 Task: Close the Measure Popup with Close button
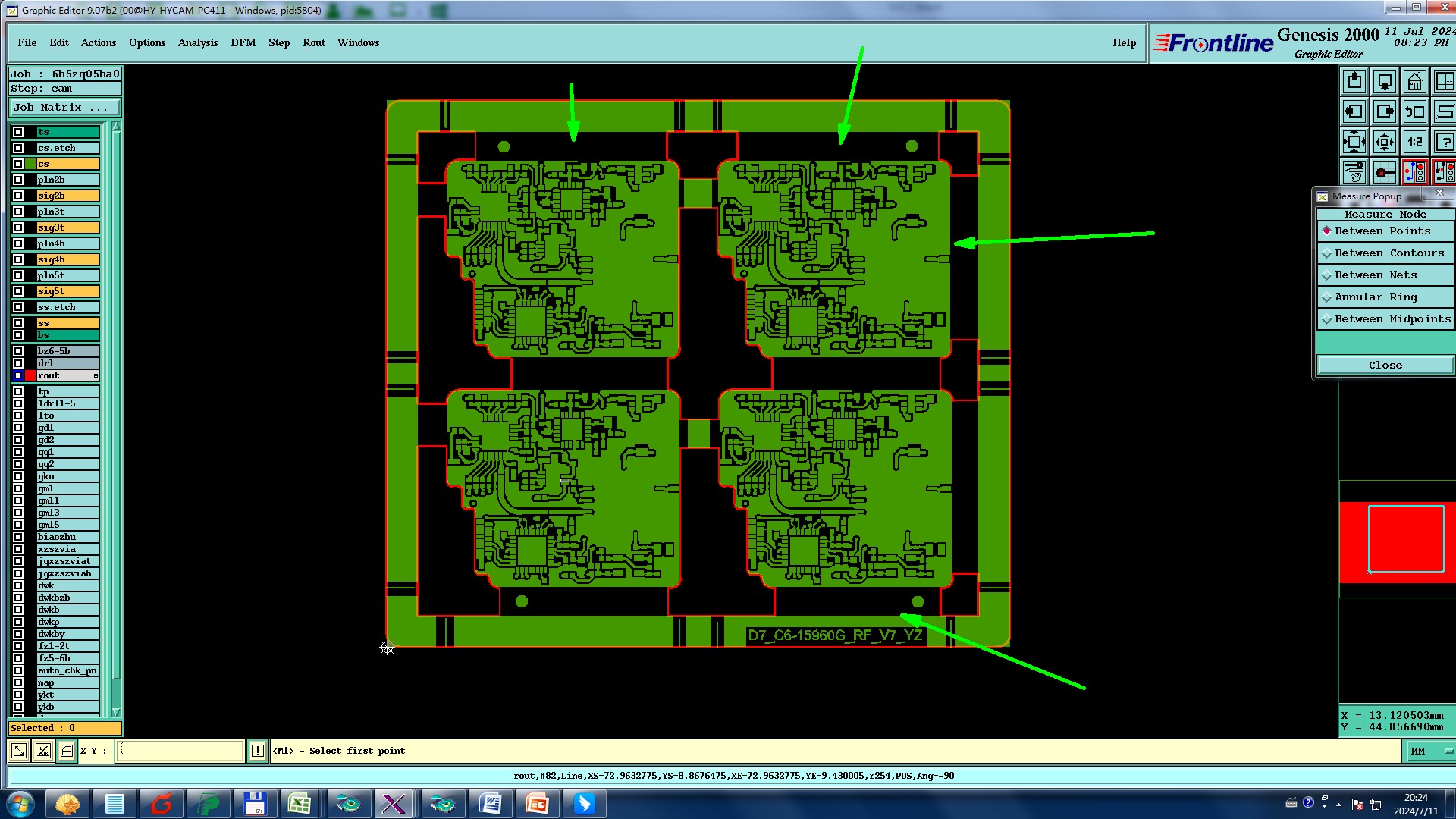coord(1385,366)
